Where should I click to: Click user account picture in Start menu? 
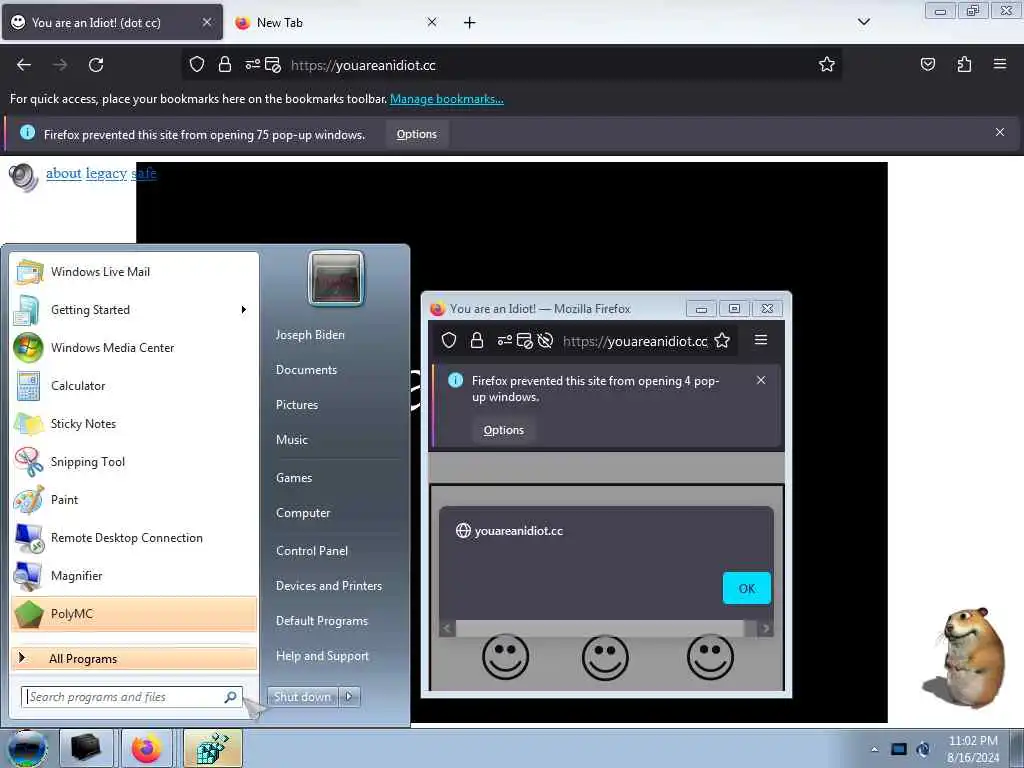point(336,278)
